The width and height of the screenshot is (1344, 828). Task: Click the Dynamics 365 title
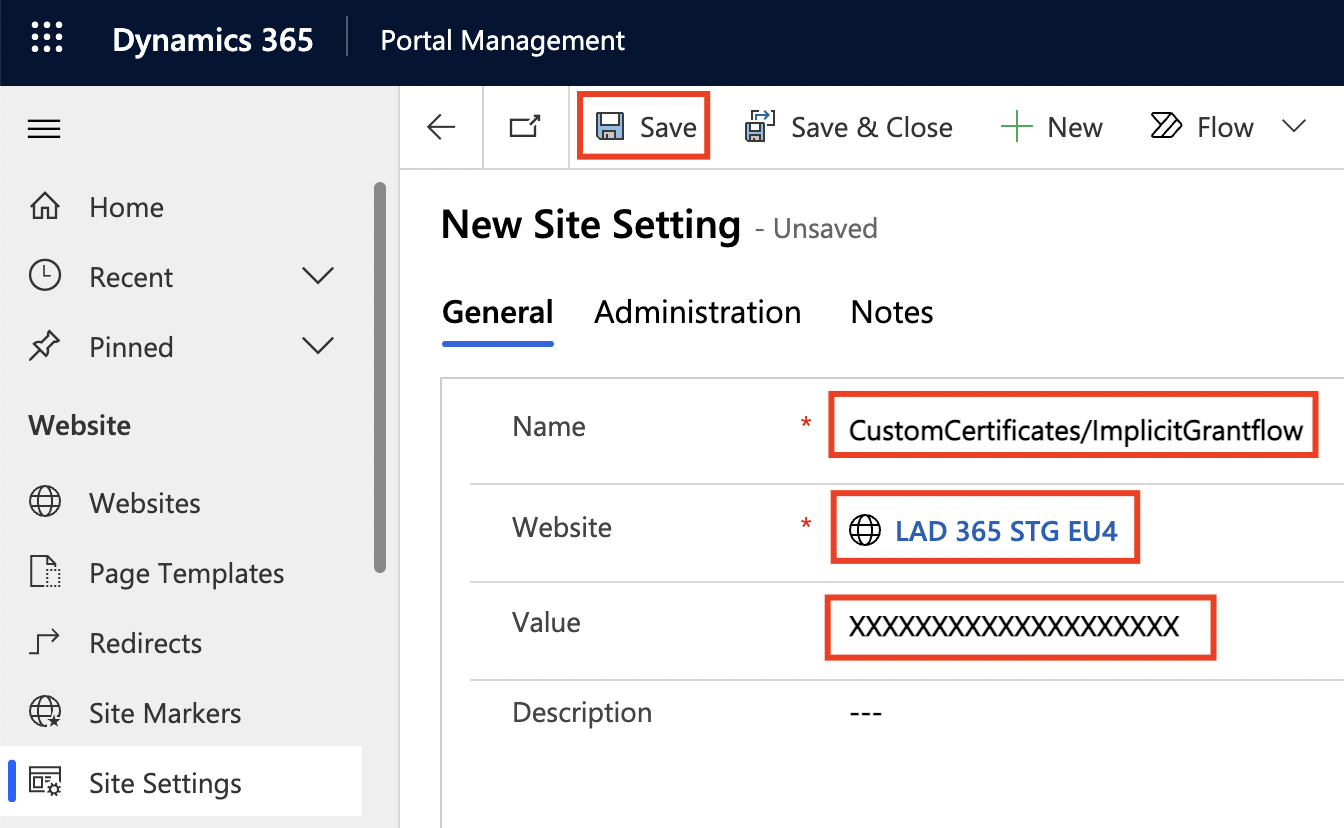click(x=213, y=40)
